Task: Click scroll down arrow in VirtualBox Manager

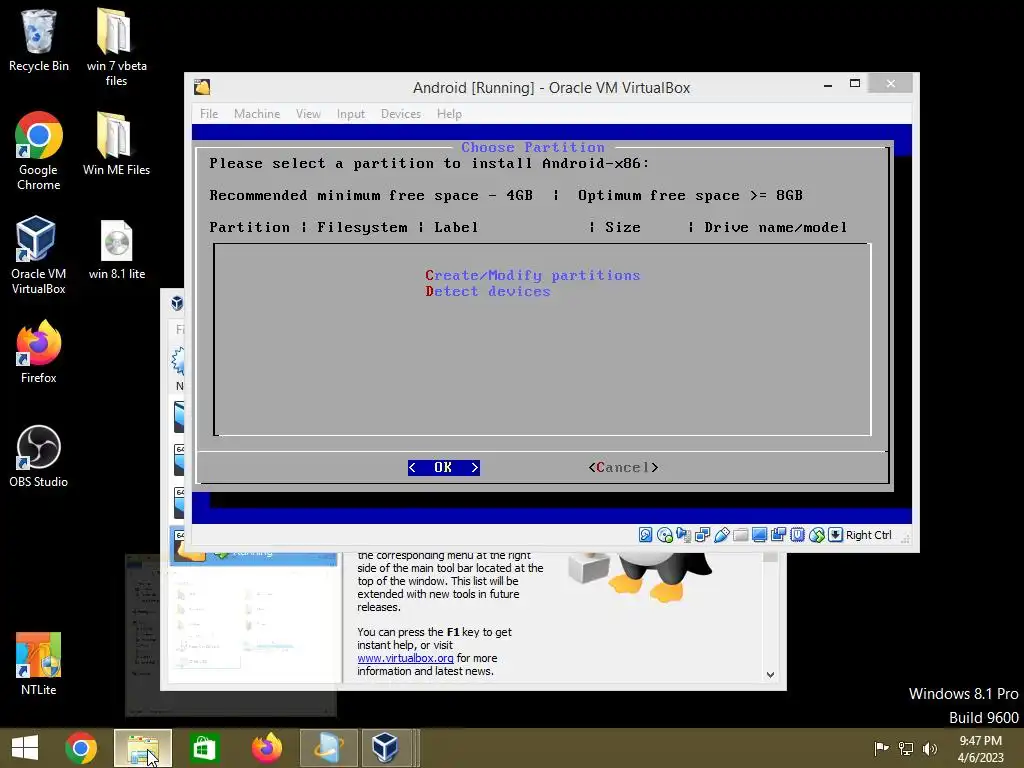Action: click(770, 675)
